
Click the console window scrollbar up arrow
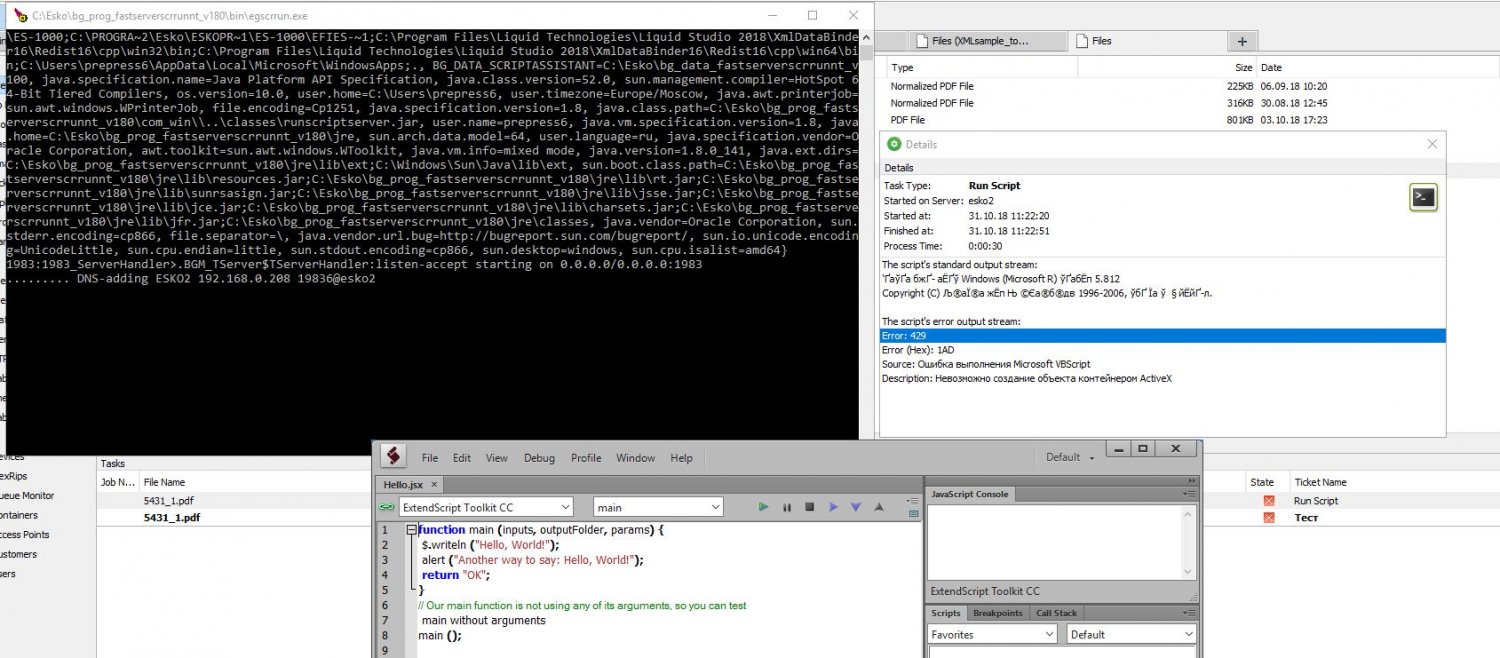click(866, 36)
